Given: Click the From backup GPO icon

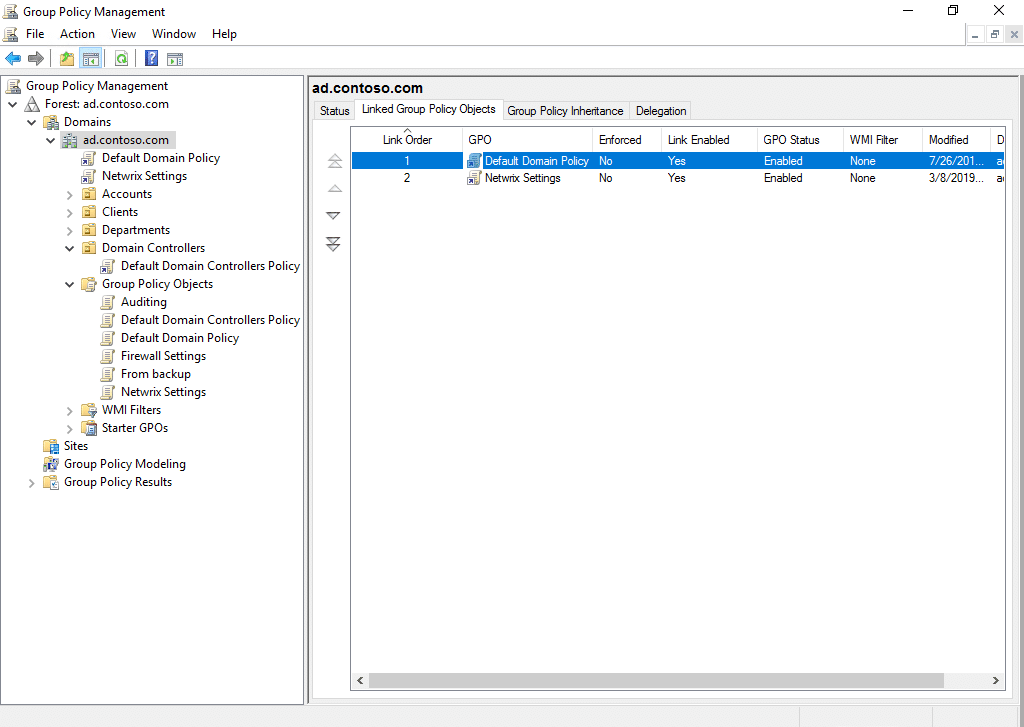Looking at the screenshot, I should click(108, 374).
